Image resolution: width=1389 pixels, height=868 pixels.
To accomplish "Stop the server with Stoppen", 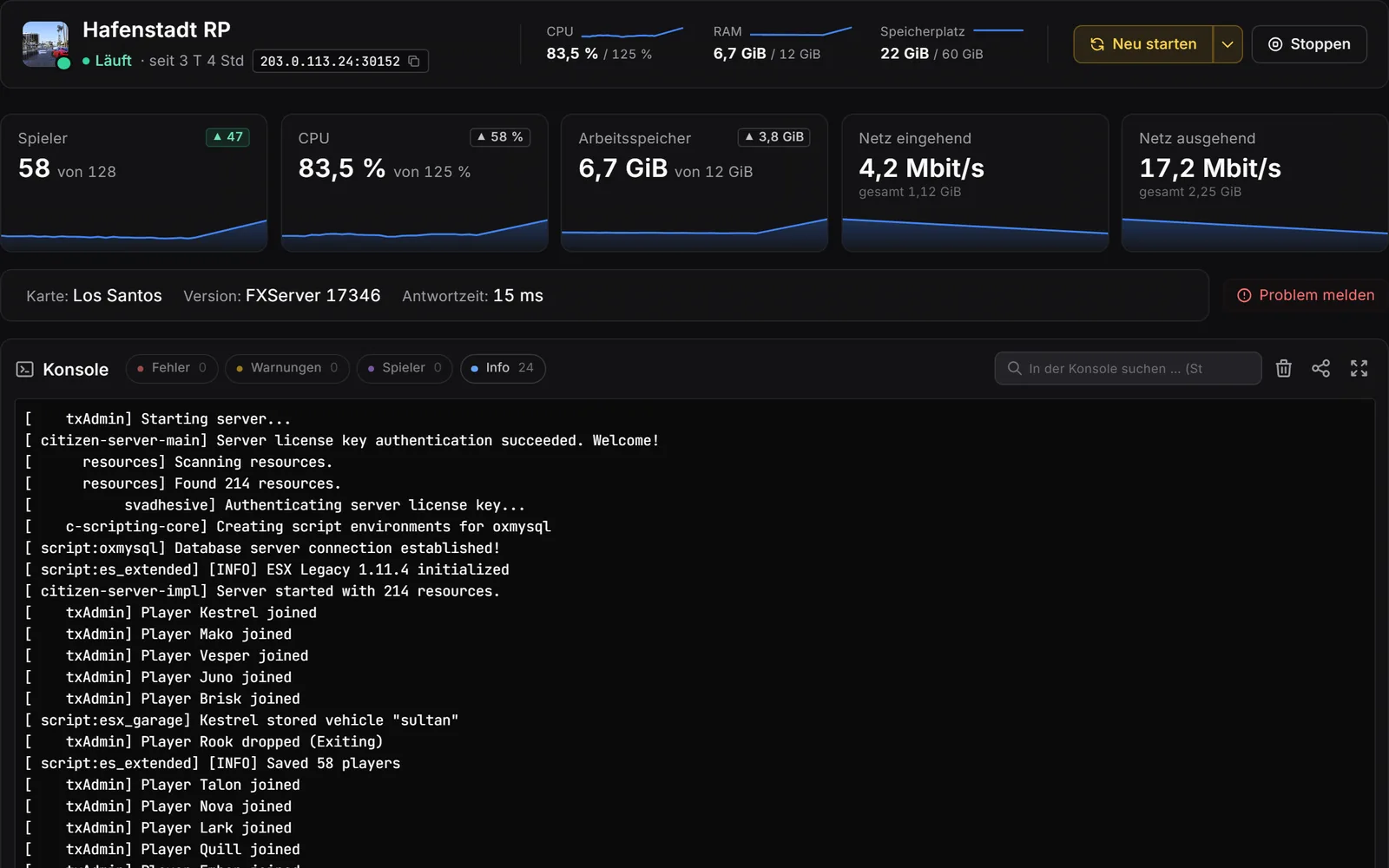I will click(x=1309, y=44).
